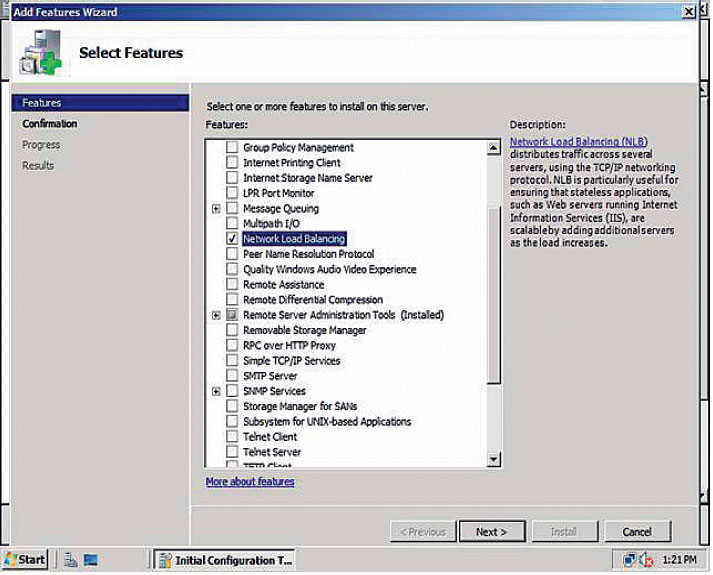This screenshot has width=713, height=575.
Task: Click the Next button
Action: (x=491, y=532)
